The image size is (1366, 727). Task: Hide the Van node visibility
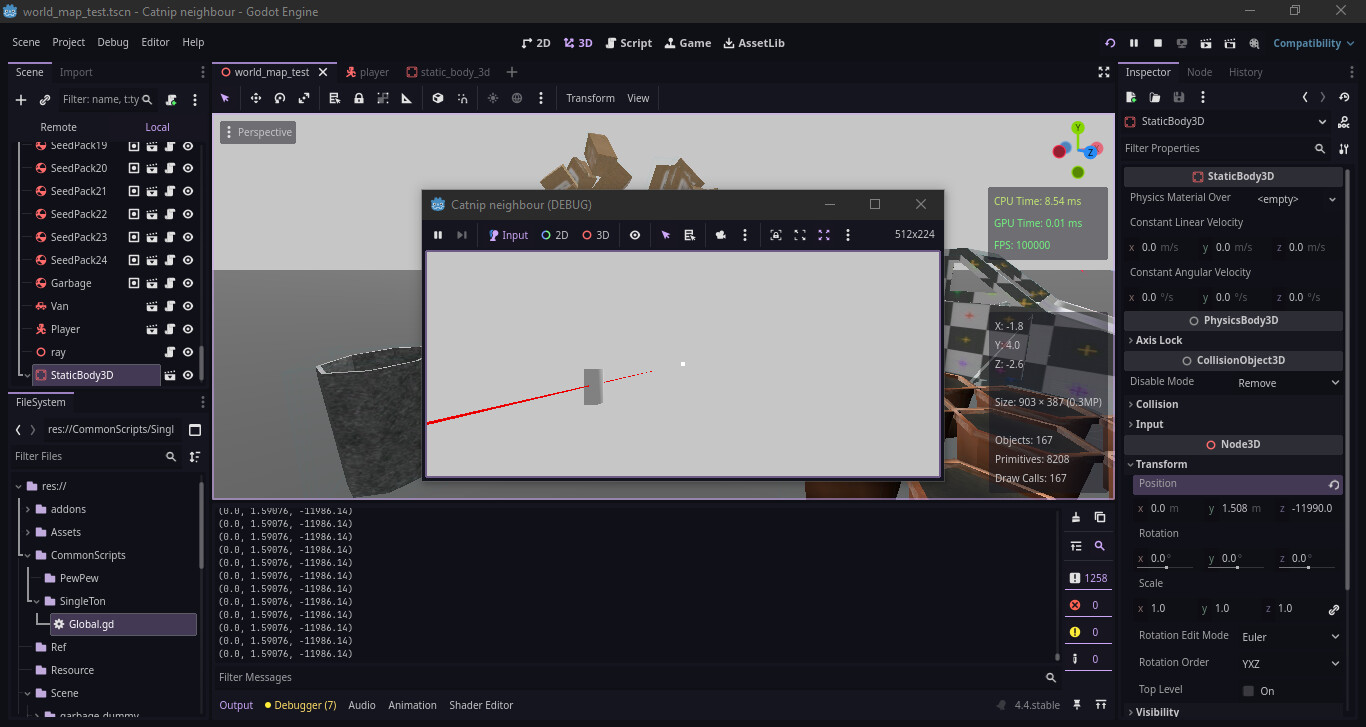[188, 306]
